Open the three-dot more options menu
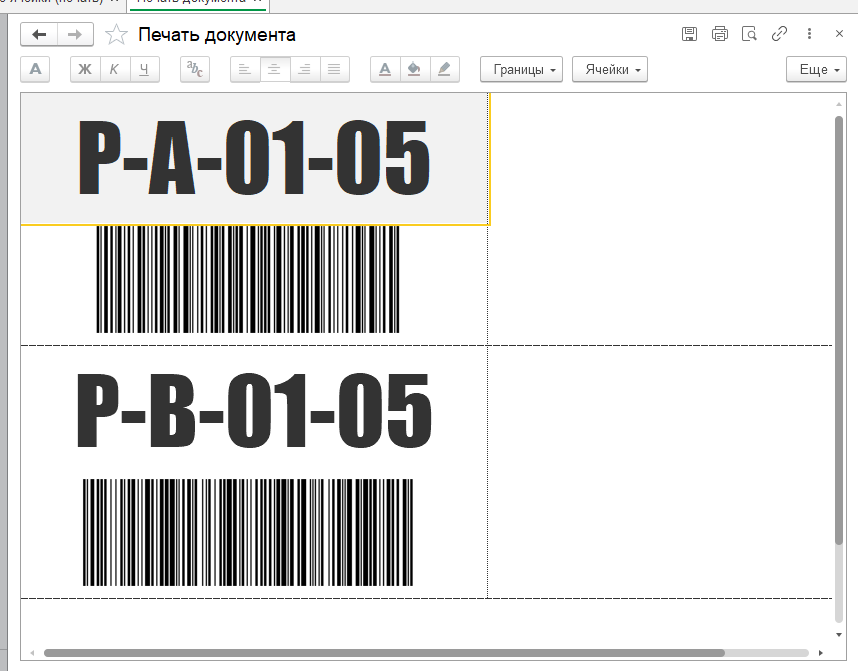 (x=809, y=34)
